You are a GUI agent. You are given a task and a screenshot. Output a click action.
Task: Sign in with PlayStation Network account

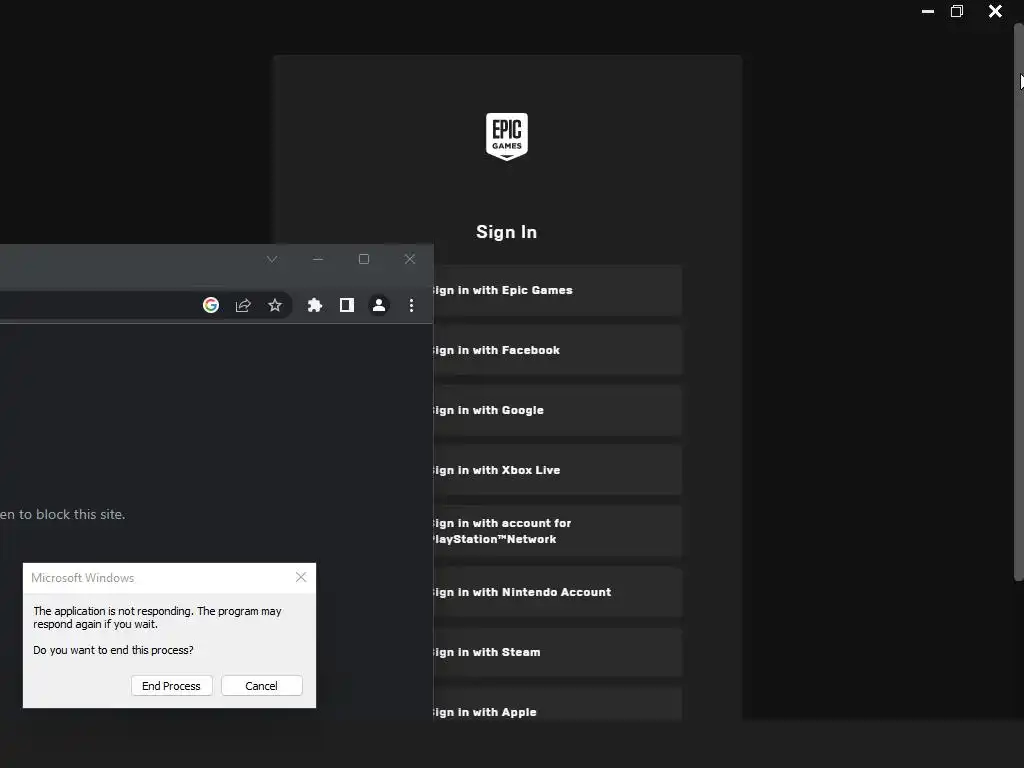[558, 531]
